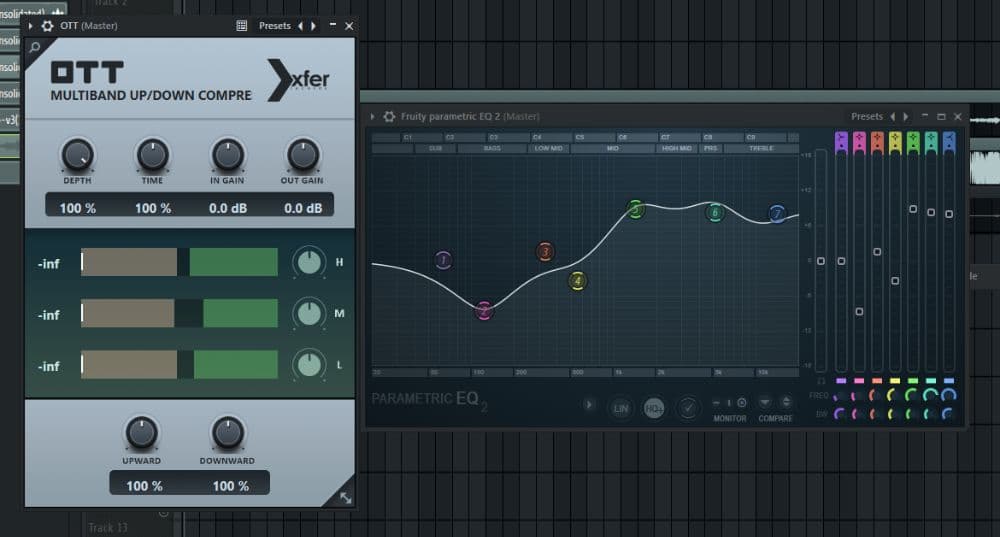
Task: Select previous EQ preset arrow
Action: coord(892,116)
